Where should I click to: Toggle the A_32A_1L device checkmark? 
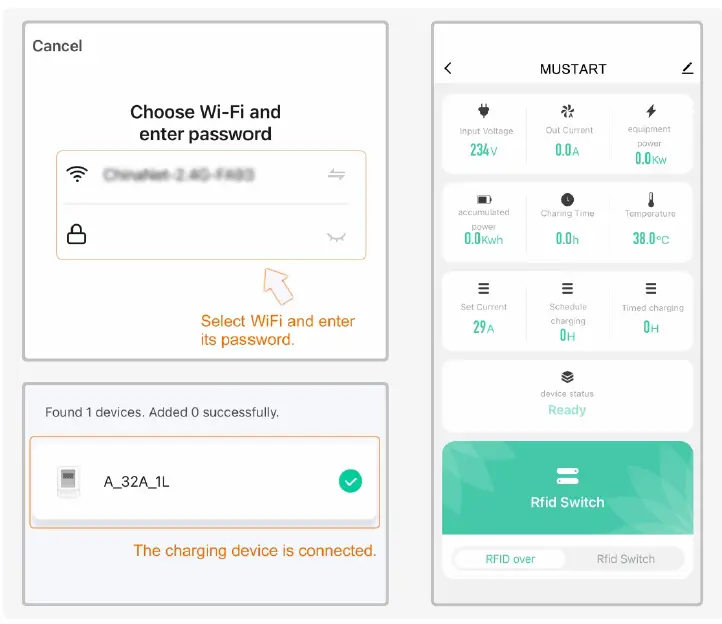pyautogui.click(x=350, y=482)
